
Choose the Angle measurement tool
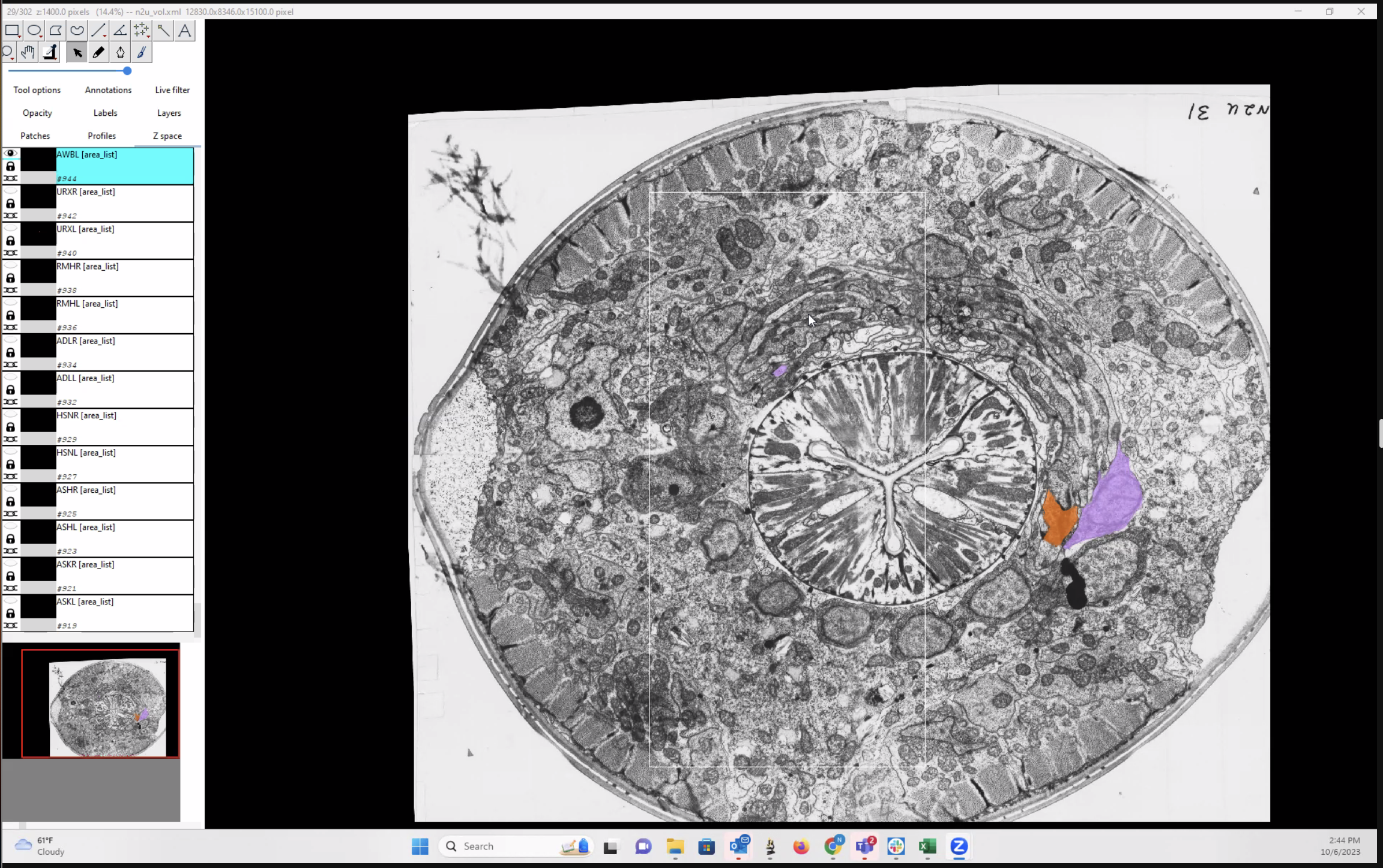click(120, 30)
